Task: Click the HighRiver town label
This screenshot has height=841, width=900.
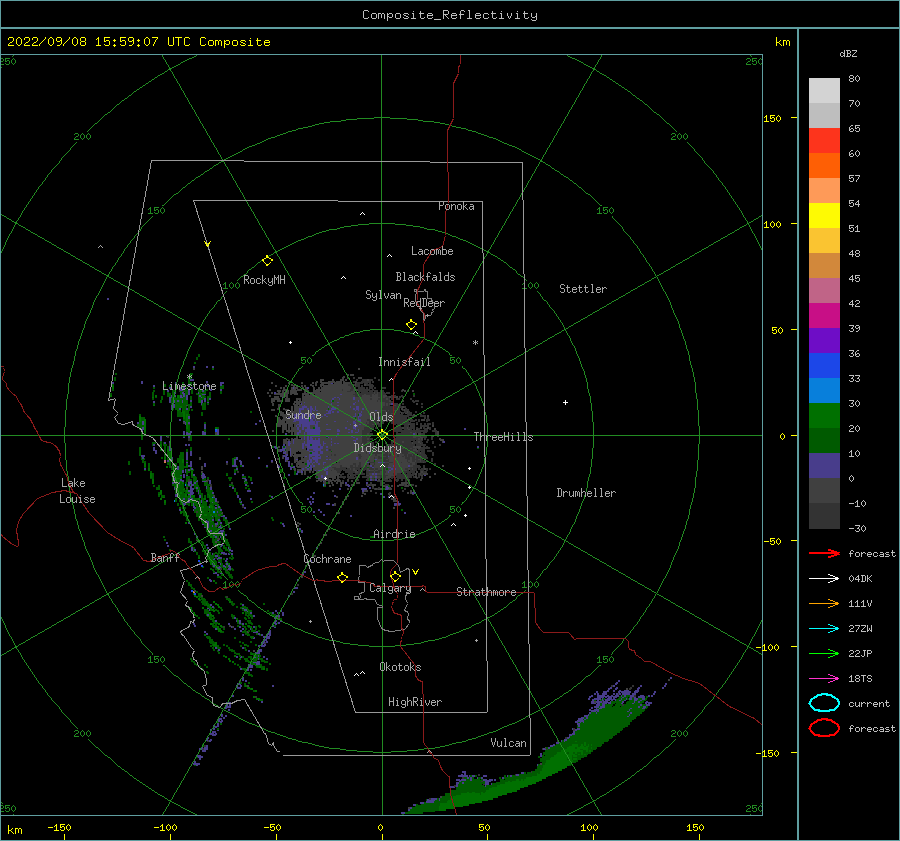Action: click(x=415, y=702)
